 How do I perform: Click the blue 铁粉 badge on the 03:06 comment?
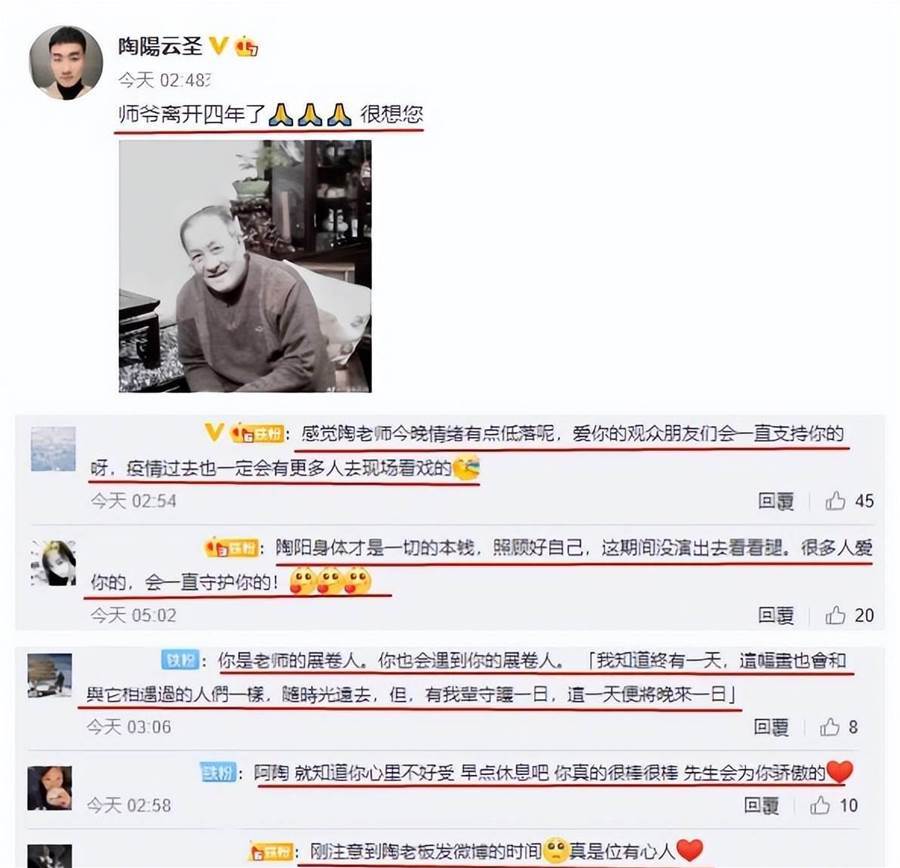[x=180, y=660]
